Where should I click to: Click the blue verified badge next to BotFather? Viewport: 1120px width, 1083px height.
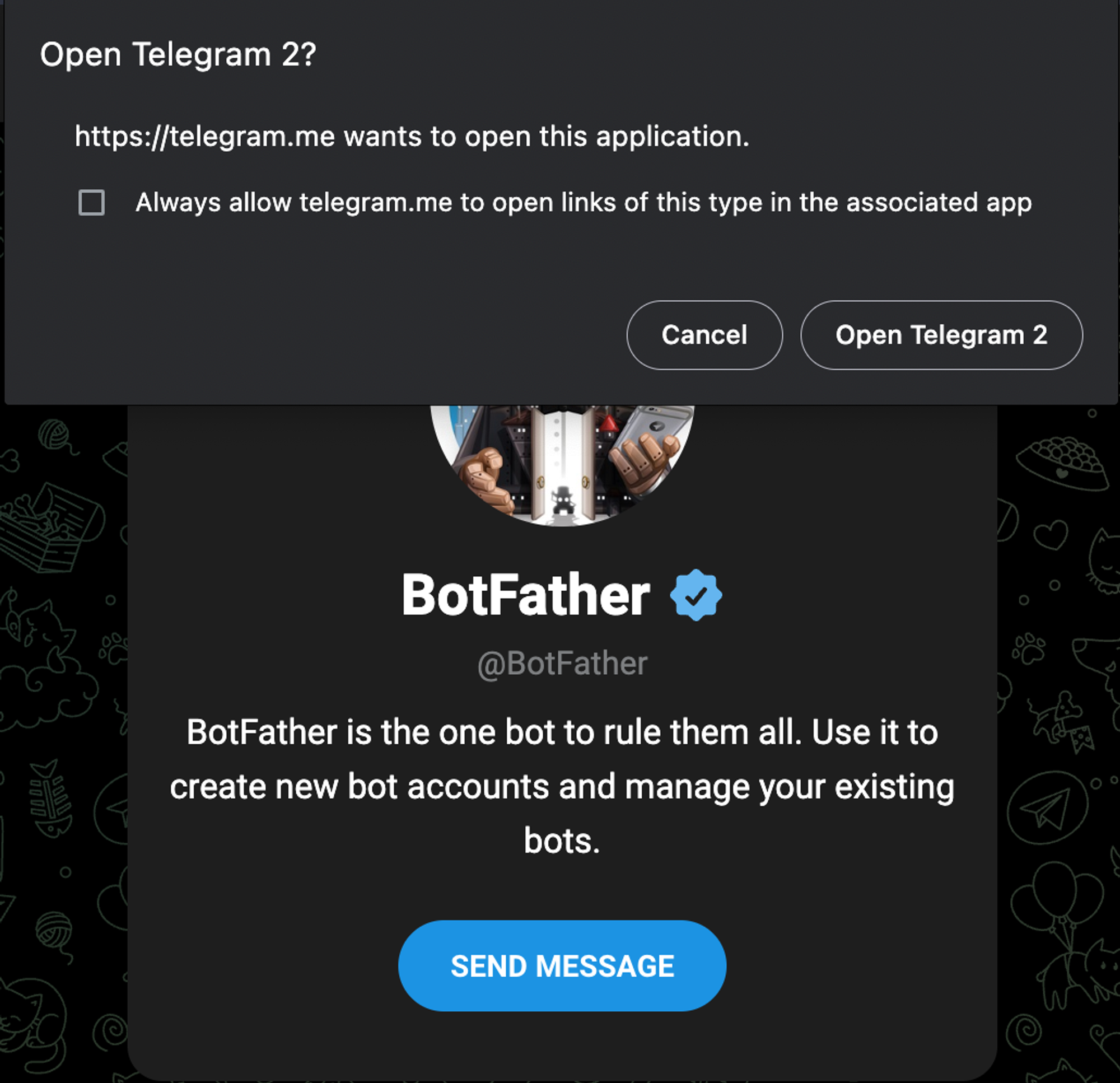[696, 595]
